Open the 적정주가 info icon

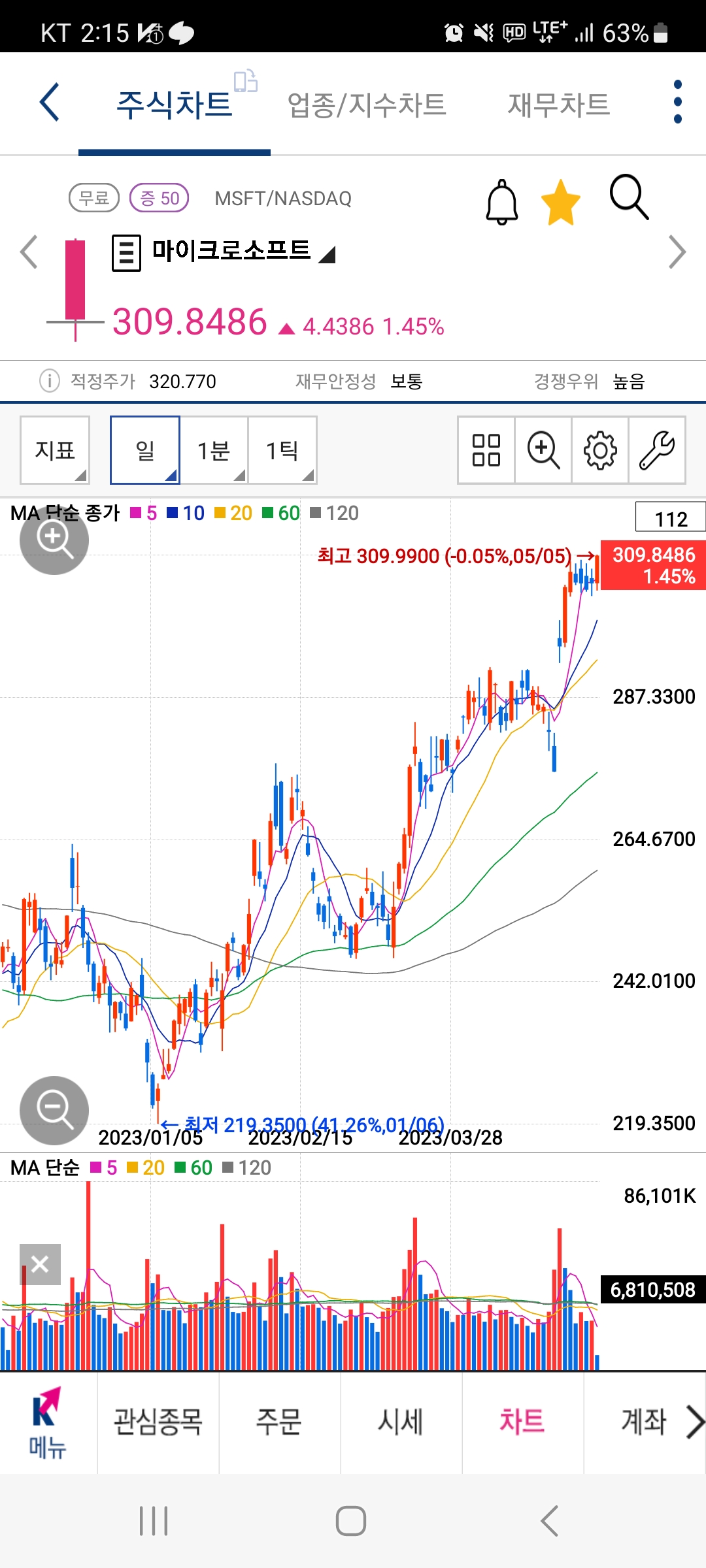tap(50, 380)
